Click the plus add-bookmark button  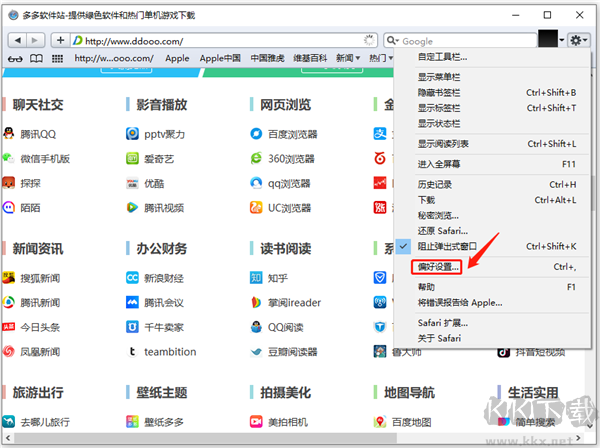[x=60, y=40]
